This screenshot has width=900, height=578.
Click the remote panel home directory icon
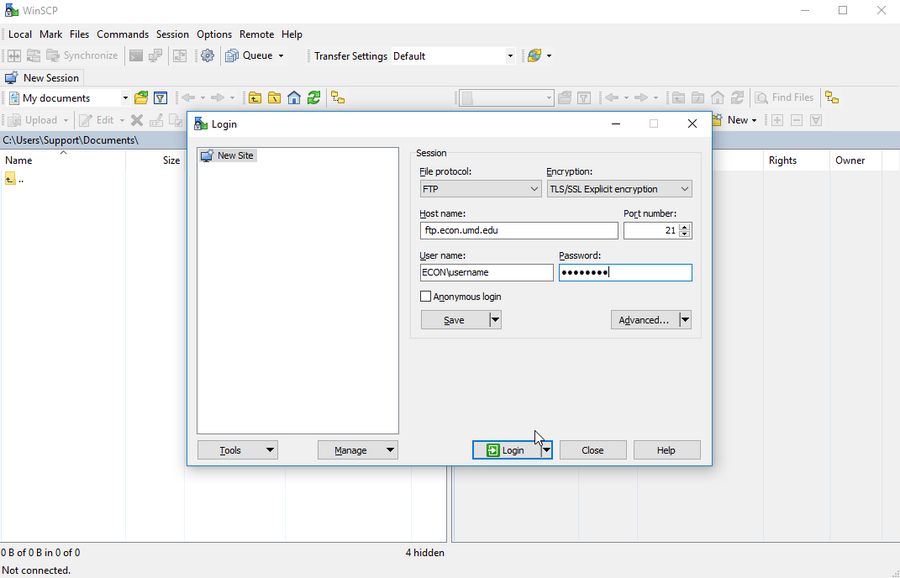pos(717,98)
